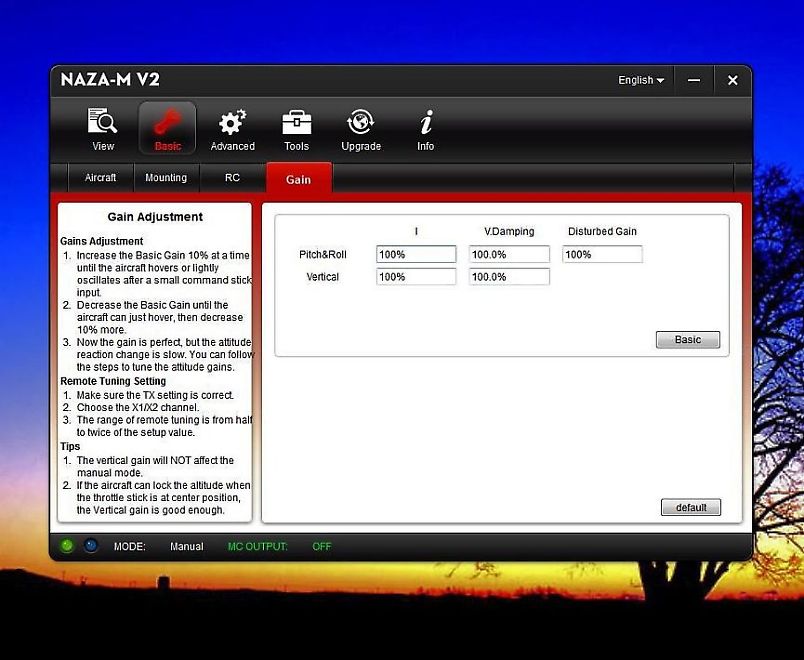Click the Remote Tuning Setting heading
The width and height of the screenshot is (804, 660).
[x=113, y=381]
